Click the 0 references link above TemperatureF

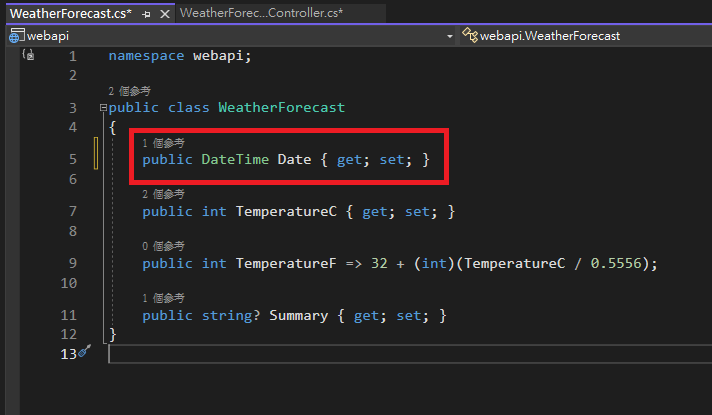[x=164, y=246]
